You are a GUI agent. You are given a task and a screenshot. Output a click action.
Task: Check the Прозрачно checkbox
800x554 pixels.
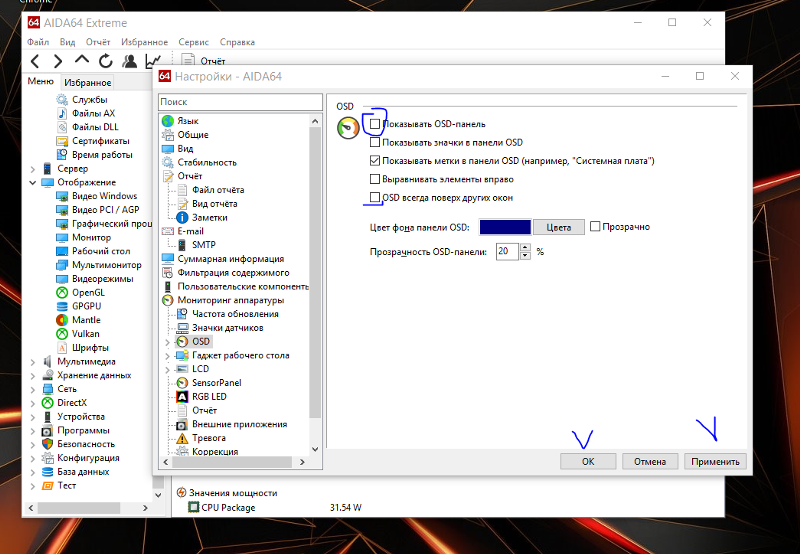595,227
